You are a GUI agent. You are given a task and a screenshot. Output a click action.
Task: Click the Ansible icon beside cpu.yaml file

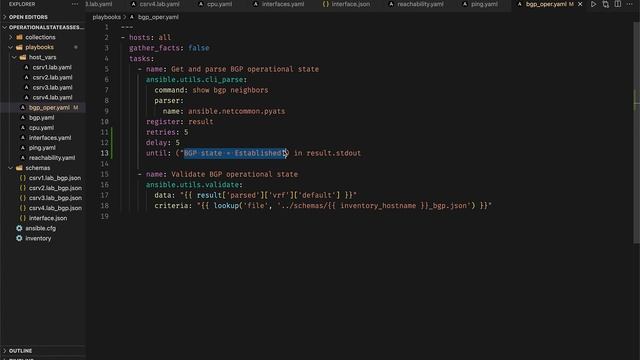click(x=23, y=128)
